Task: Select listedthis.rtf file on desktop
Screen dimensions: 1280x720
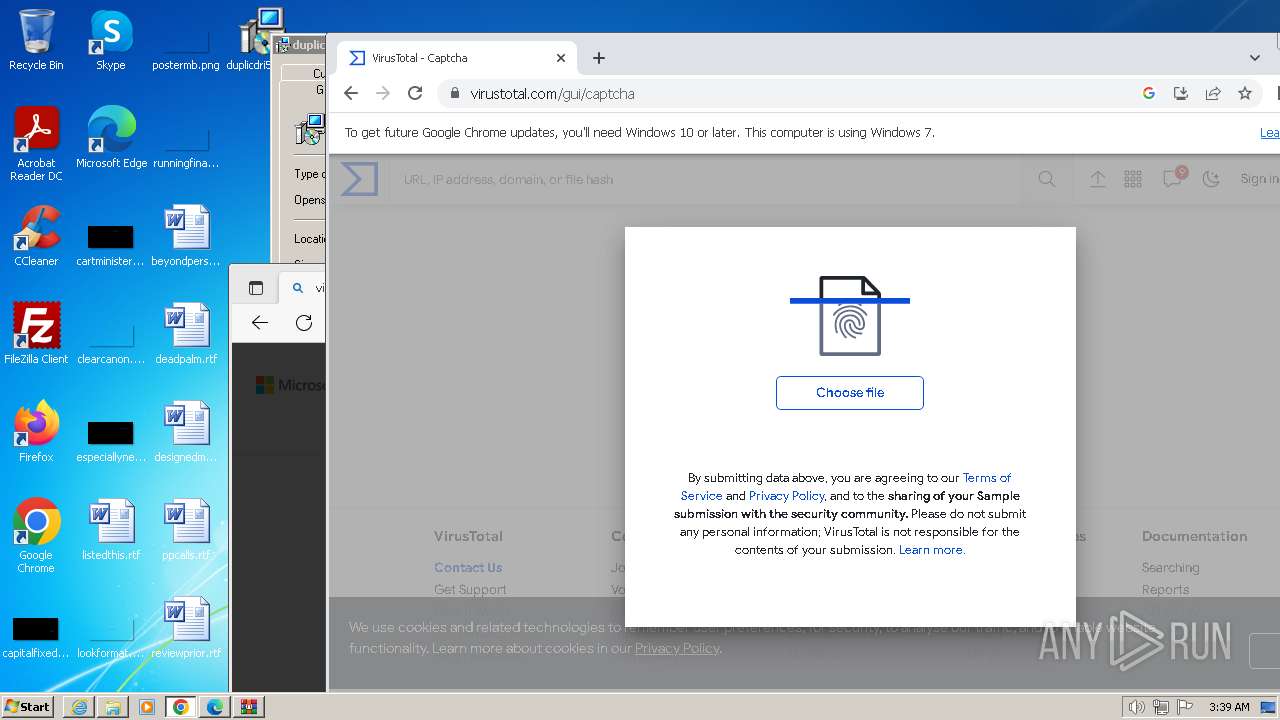Action: click(x=111, y=530)
